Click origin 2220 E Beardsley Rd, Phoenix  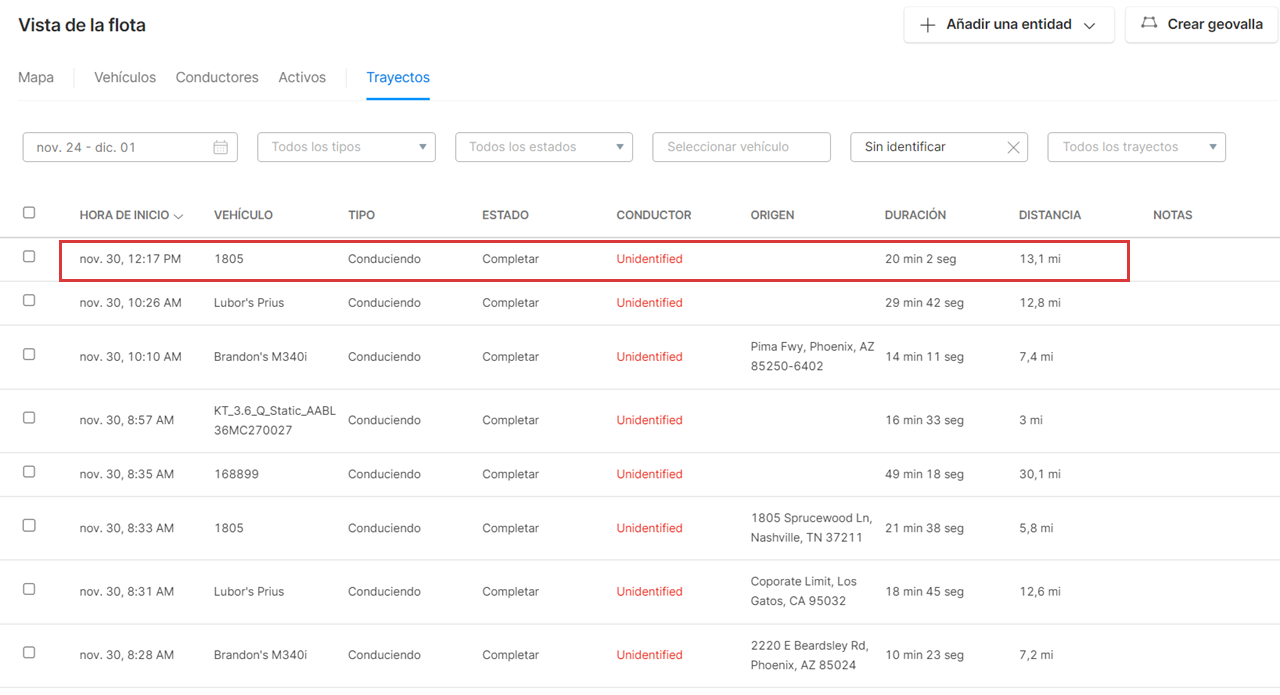tap(809, 655)
